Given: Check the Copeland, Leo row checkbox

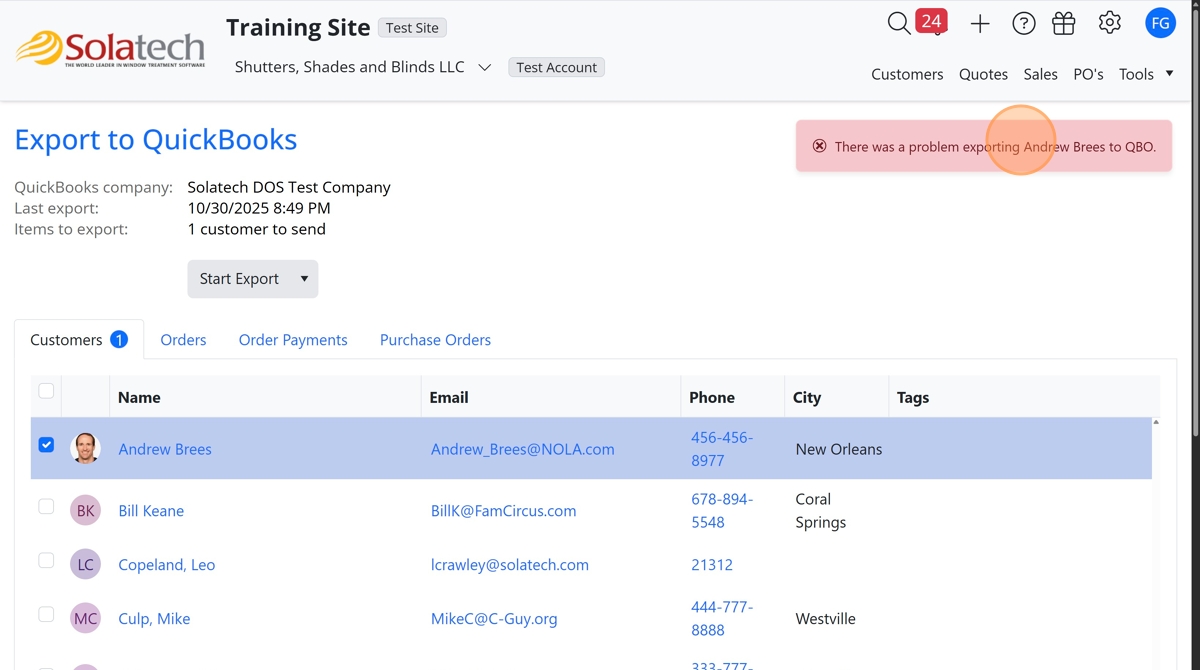Looking at the screenshot, I should 46,561.
